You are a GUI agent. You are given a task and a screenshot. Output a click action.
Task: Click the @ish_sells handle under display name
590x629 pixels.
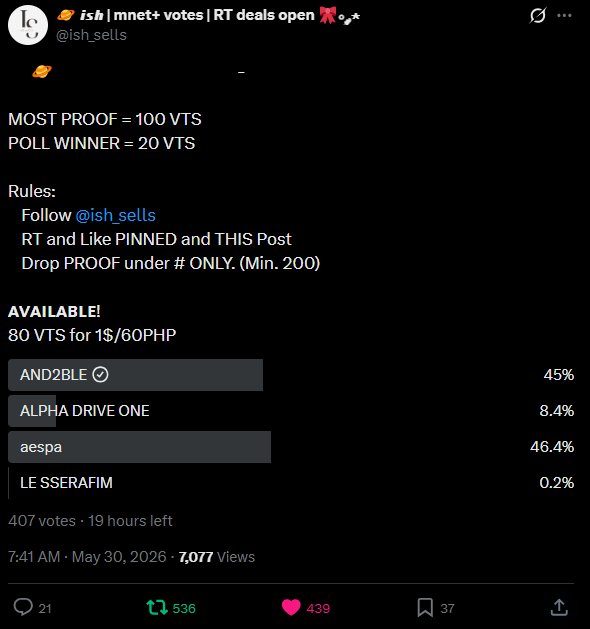click(x=91, y=35)
